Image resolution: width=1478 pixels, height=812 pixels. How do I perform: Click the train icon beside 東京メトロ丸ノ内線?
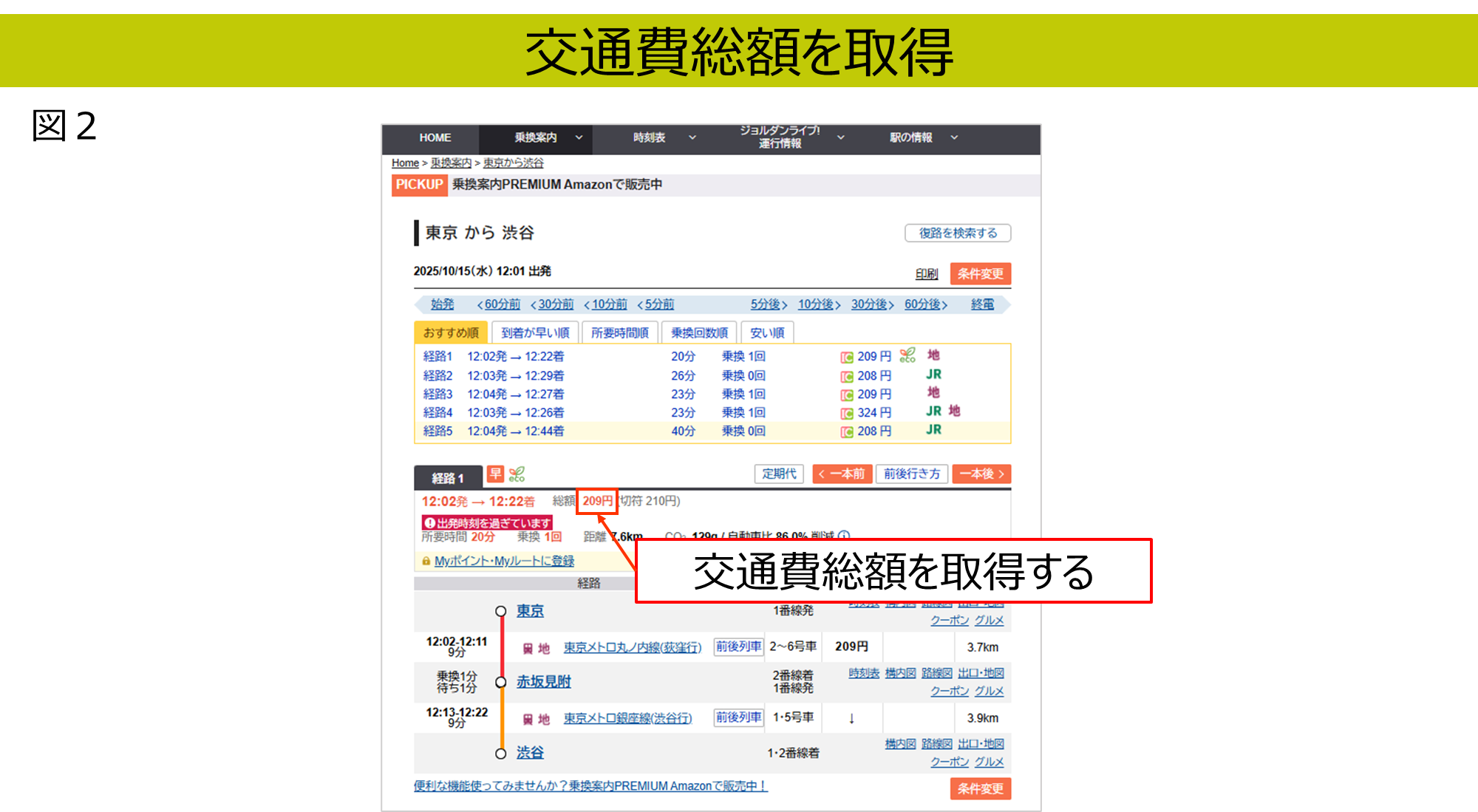[528, 649]
